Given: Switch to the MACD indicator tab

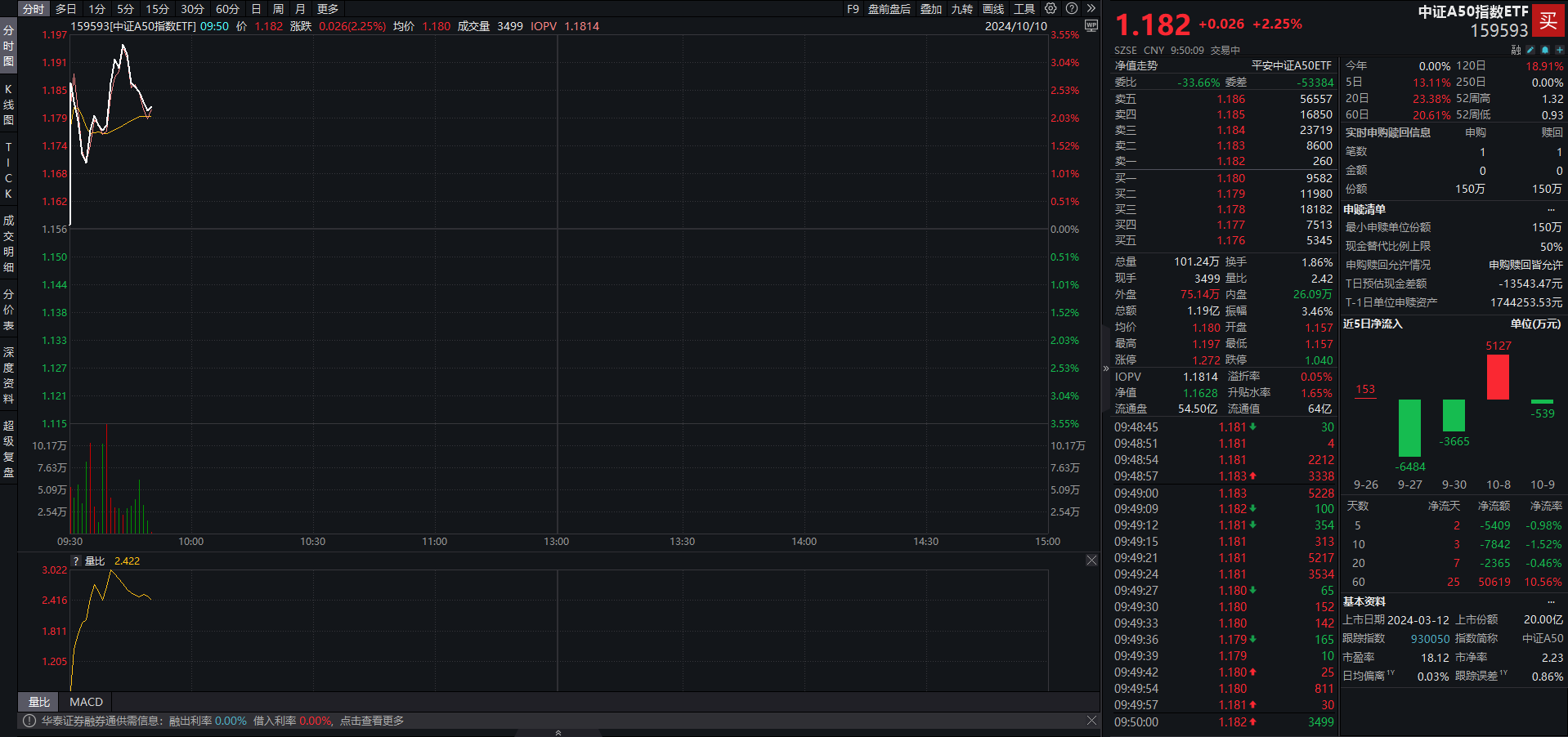Looking at the screenshot, I should (x=86, y=702).
